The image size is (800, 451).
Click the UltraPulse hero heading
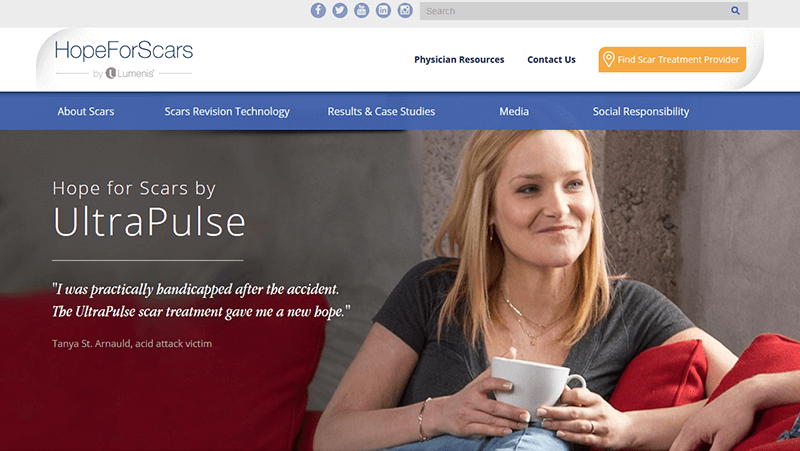pyautogui.click(x=149, y=222)
